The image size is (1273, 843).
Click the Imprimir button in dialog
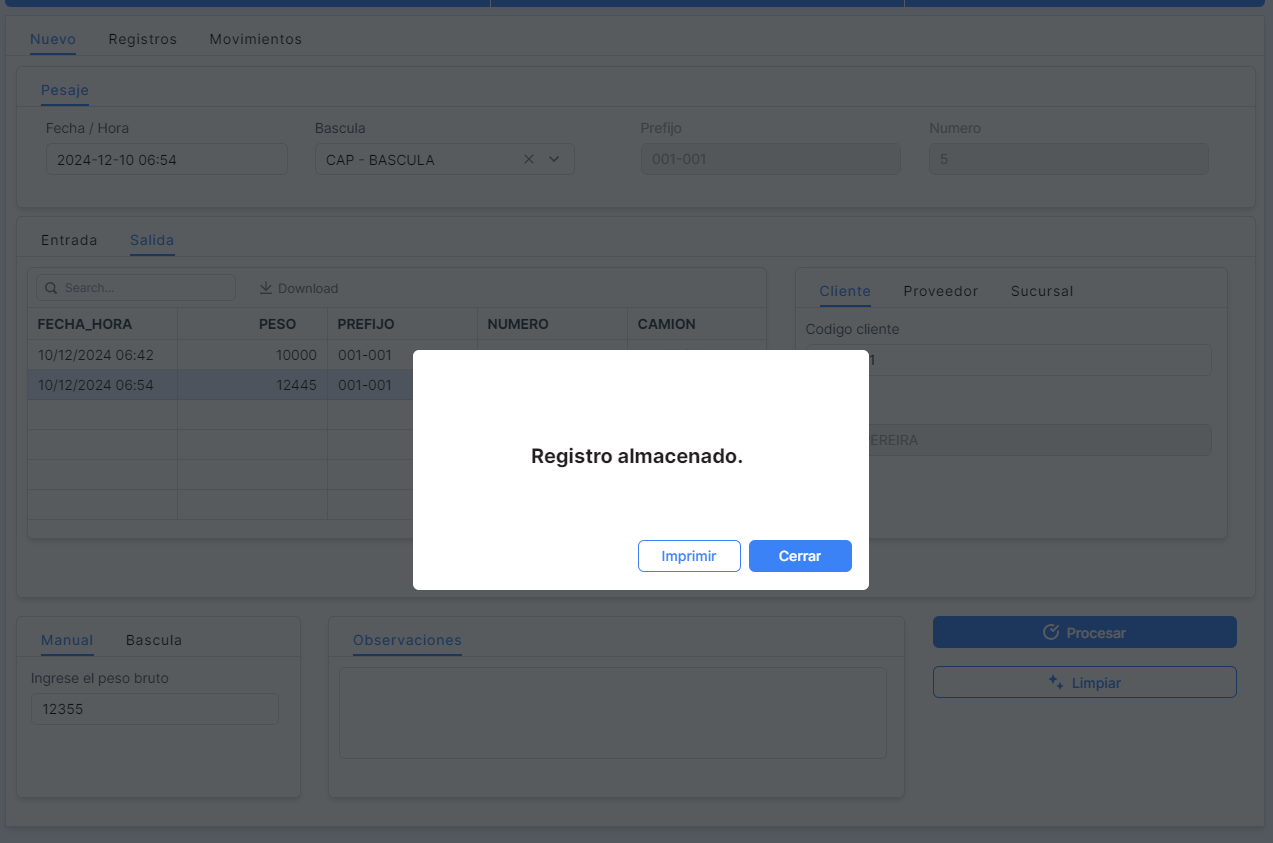[x=689, y=556]
